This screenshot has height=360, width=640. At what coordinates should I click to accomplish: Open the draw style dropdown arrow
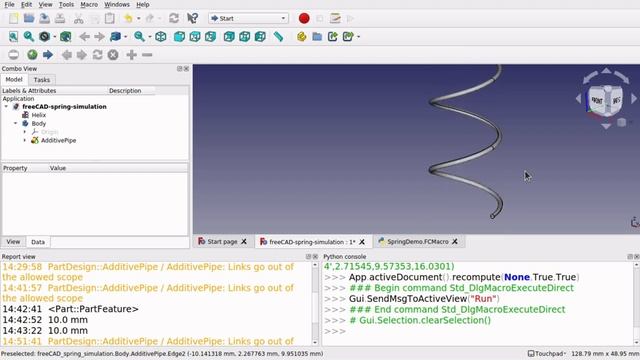(55, 37)
